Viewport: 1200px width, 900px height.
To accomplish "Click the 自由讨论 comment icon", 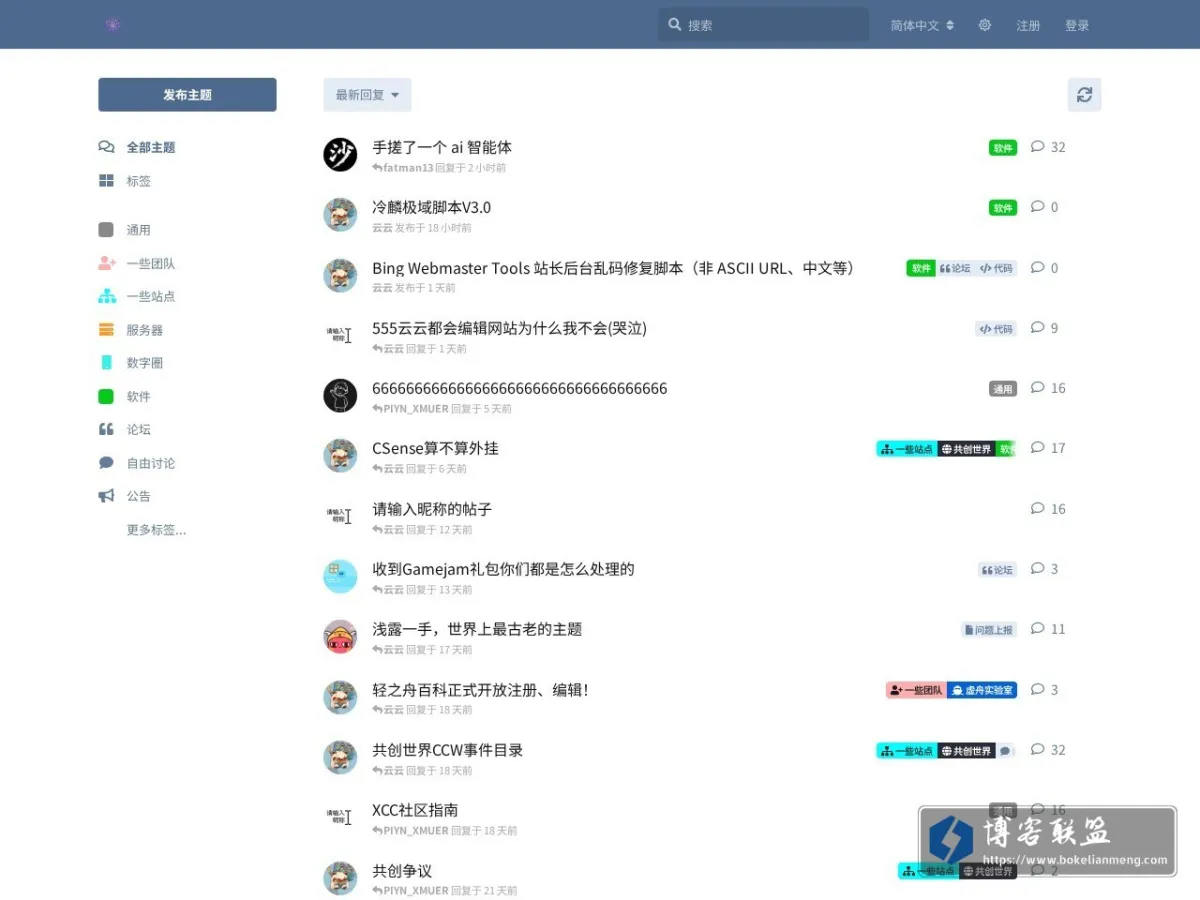I will [106, 463].
